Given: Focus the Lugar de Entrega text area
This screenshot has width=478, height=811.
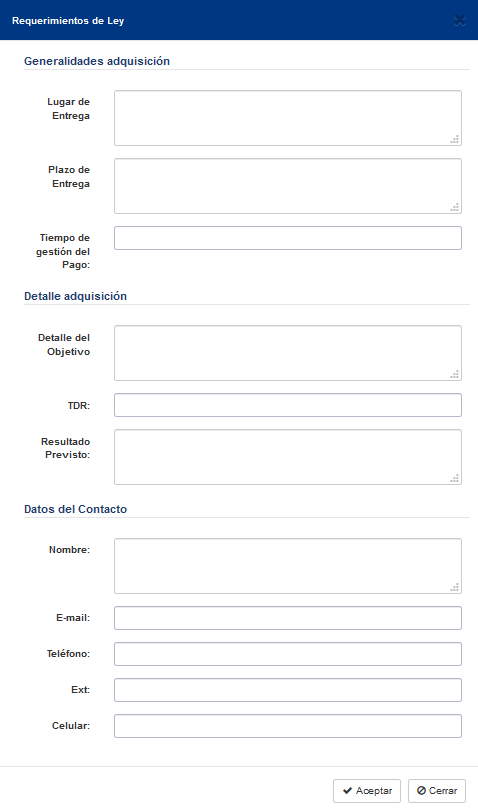Looking at the screenshot, I should 288,118.
